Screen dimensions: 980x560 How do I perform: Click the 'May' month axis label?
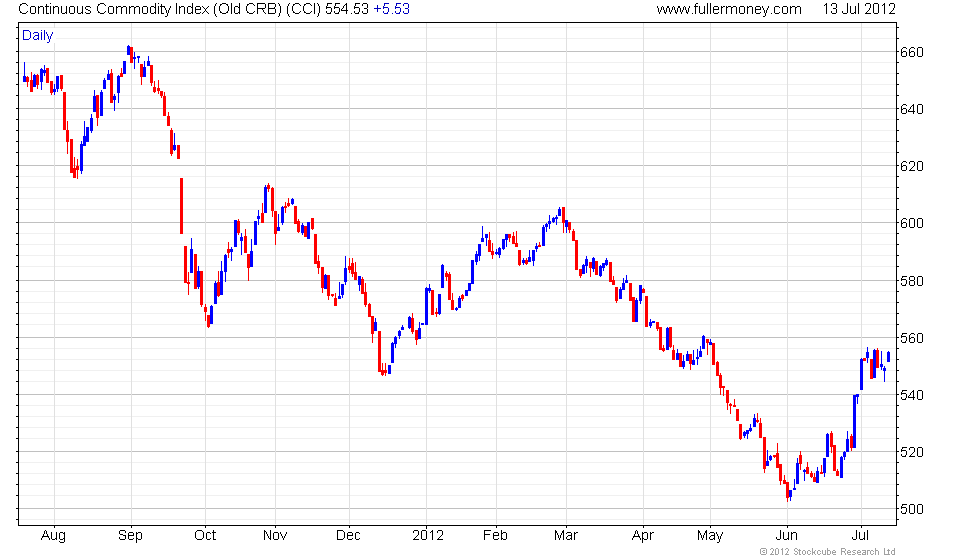[710, 536]
